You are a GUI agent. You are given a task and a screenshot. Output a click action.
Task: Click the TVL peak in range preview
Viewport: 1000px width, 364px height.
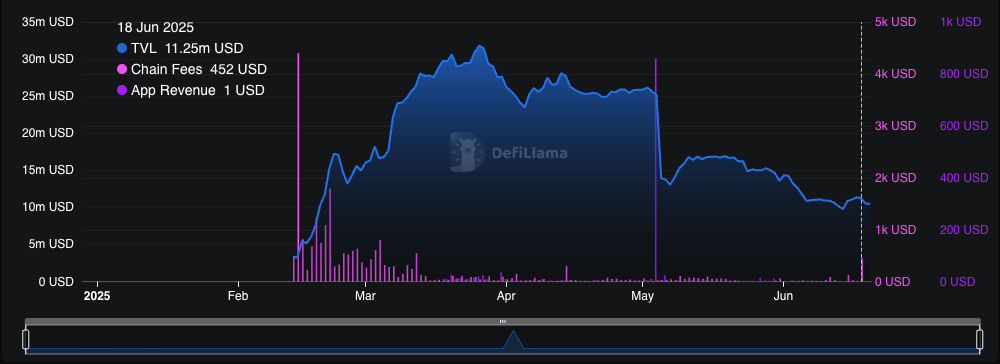pyautogui.click(x=513, y=339)
